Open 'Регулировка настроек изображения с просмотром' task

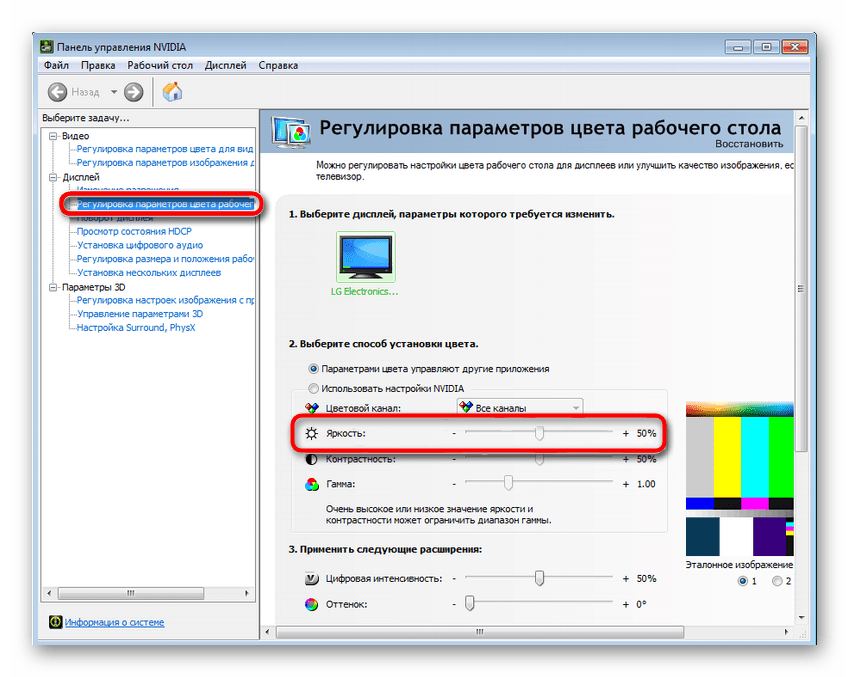point(165,300)
